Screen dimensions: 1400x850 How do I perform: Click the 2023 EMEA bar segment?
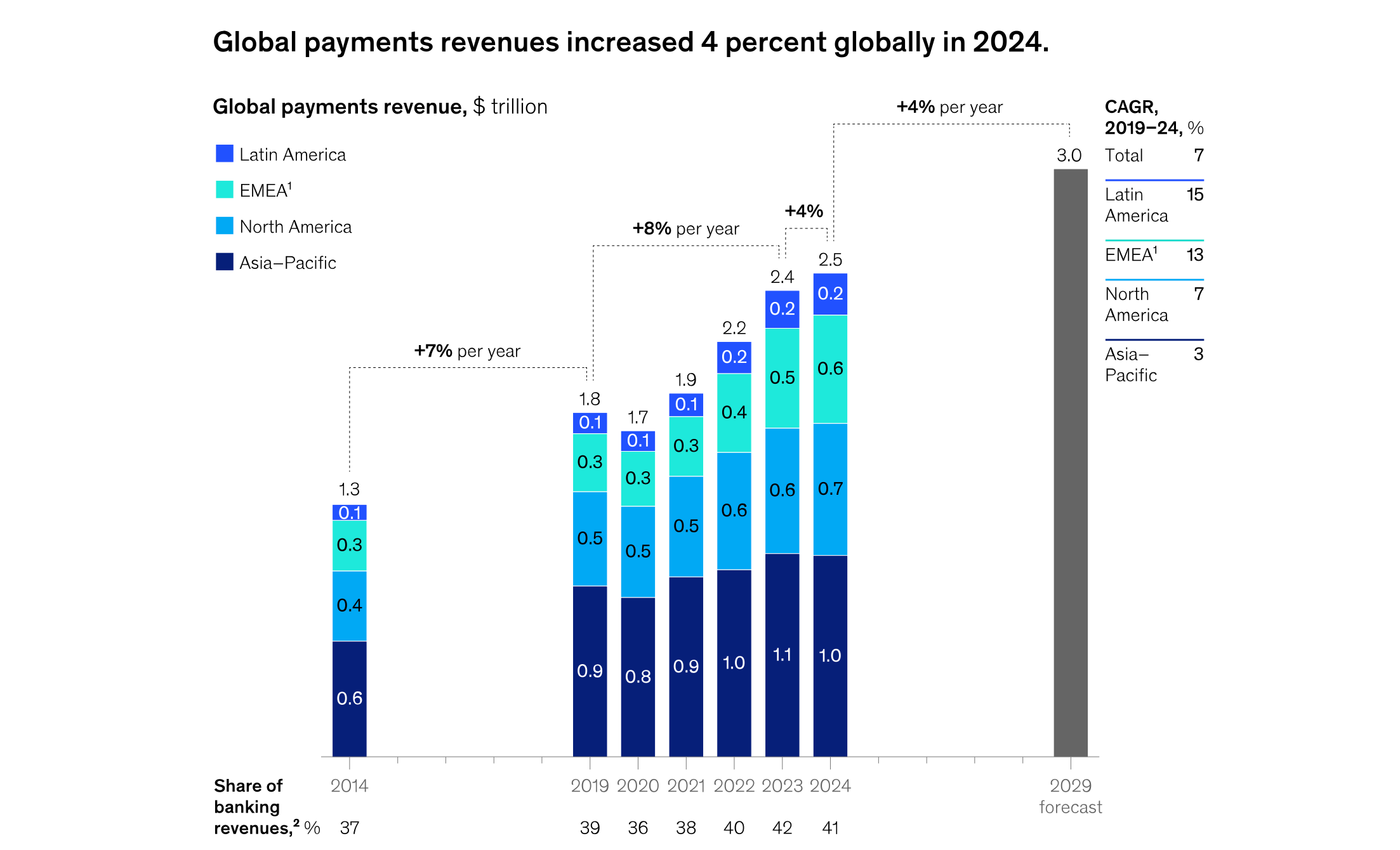point(783,378)
